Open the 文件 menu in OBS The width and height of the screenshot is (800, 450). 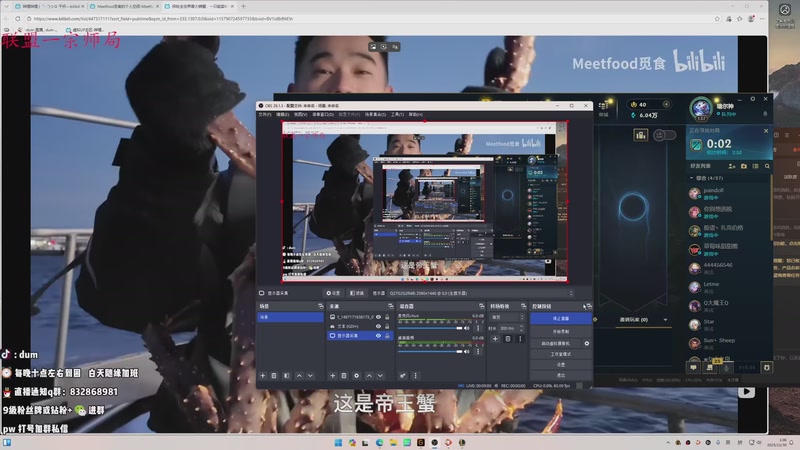[x=264, y=114]
